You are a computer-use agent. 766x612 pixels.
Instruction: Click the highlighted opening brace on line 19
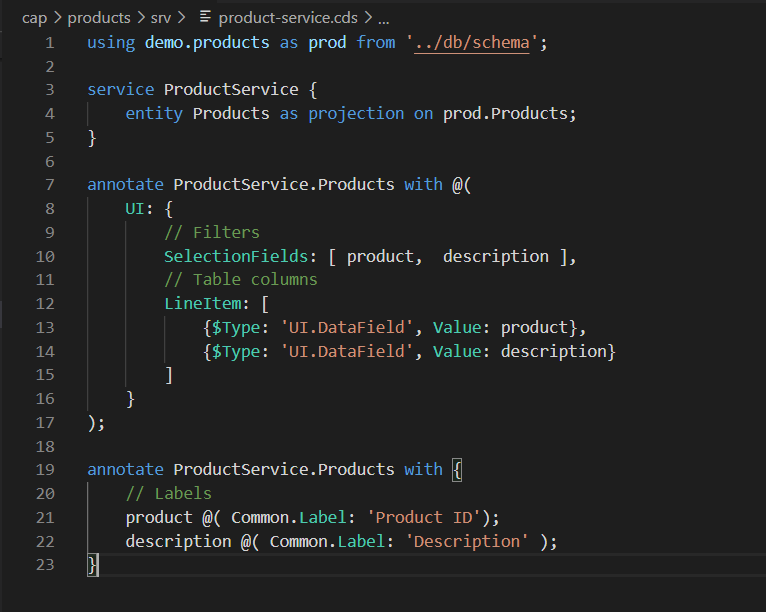[457, 470]
